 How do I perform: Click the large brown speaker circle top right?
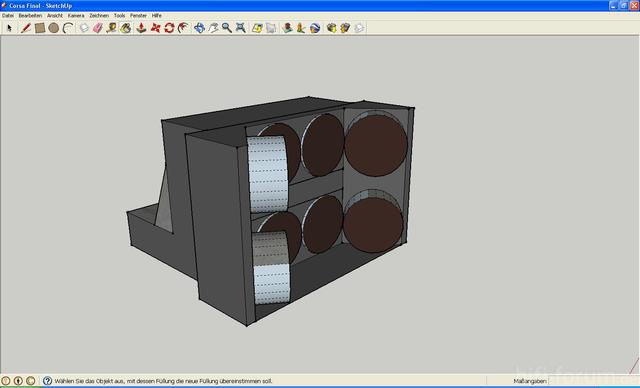[376, 145]
